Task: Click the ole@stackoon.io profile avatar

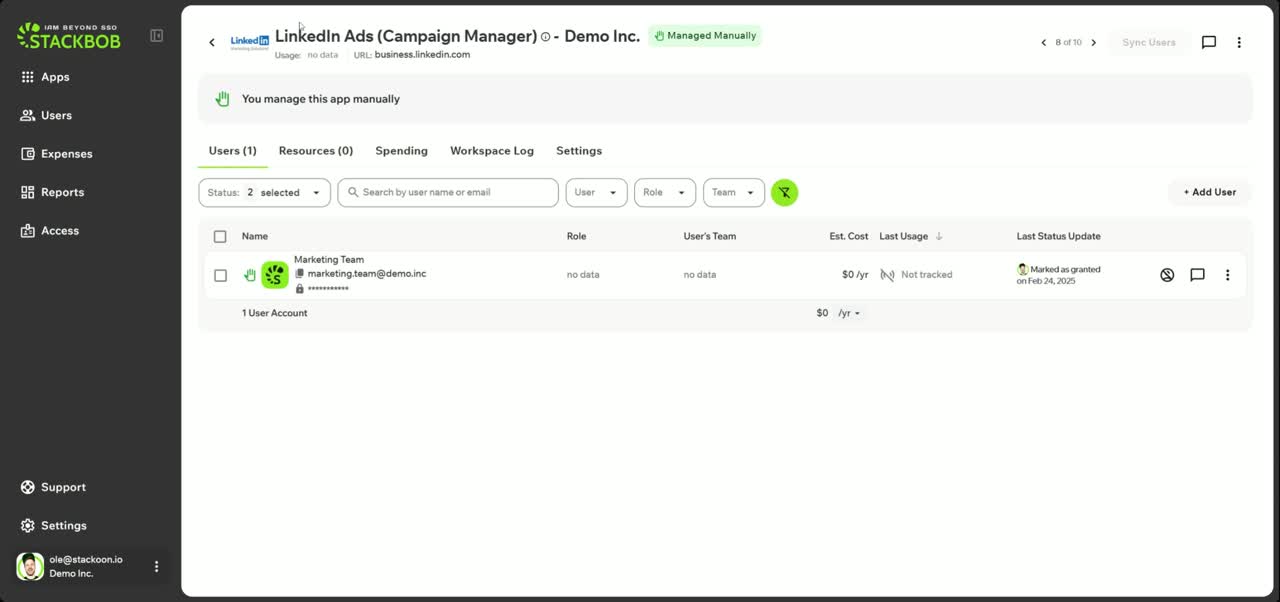Action: point(30,566)
